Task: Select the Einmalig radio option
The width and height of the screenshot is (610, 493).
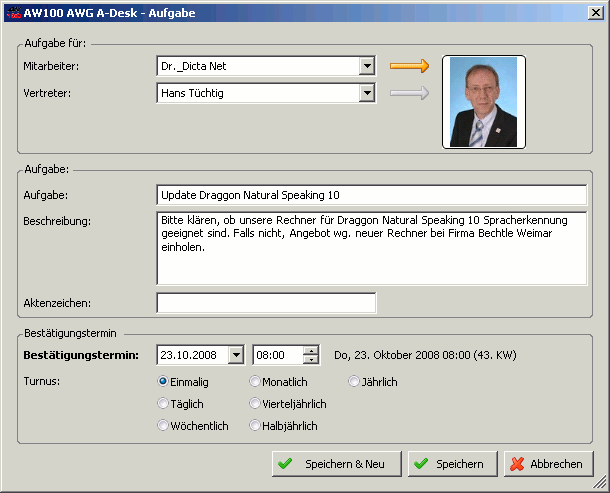Action: pos(163,382)
